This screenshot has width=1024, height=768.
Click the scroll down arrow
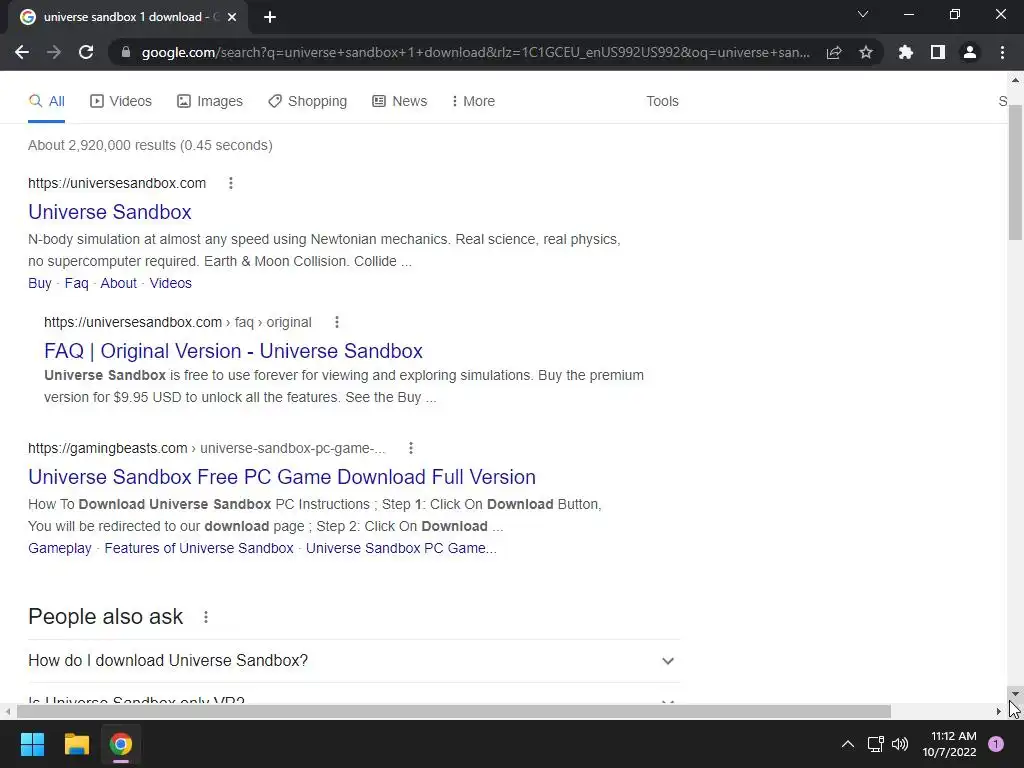pyautogui.click(x=1015, y=694)
